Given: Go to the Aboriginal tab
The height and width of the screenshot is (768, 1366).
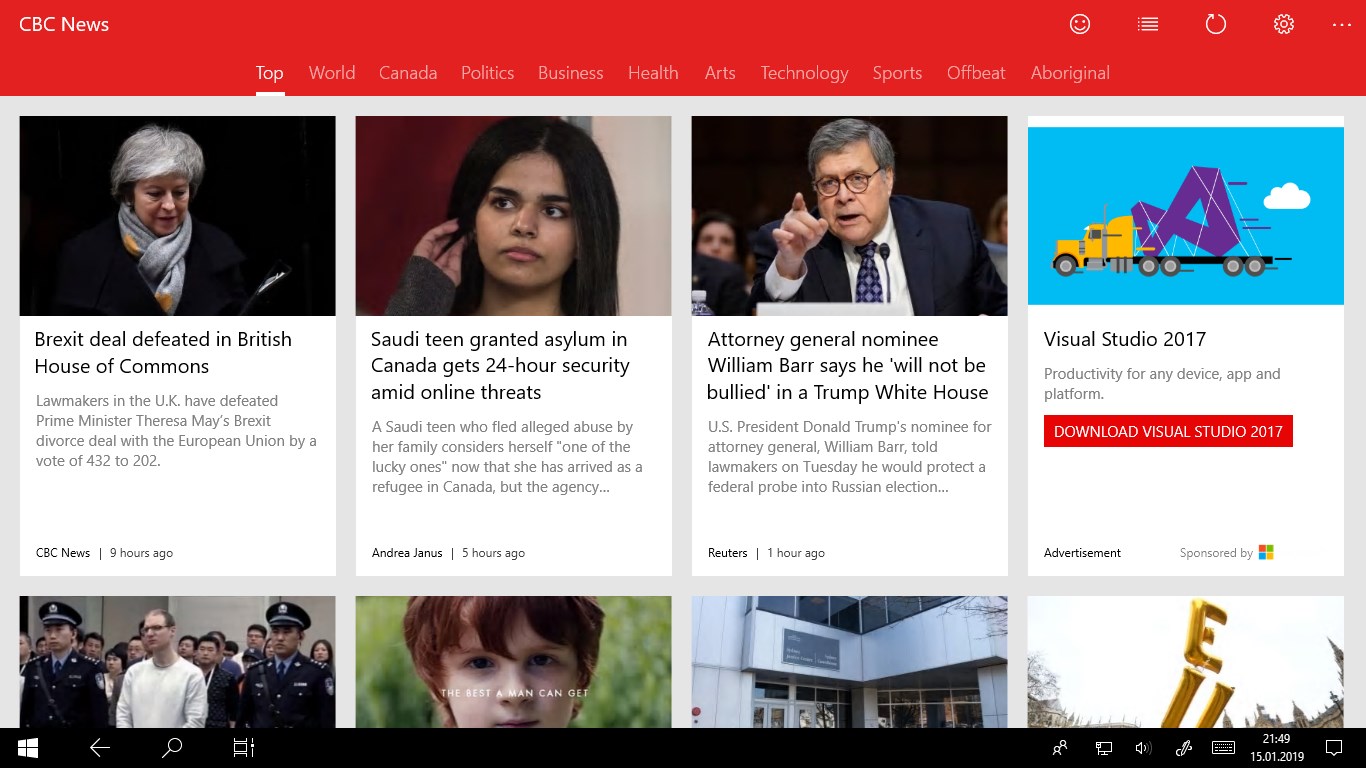Looking at the screenshot, I should pyautogui.click(x=1070, y=73).
